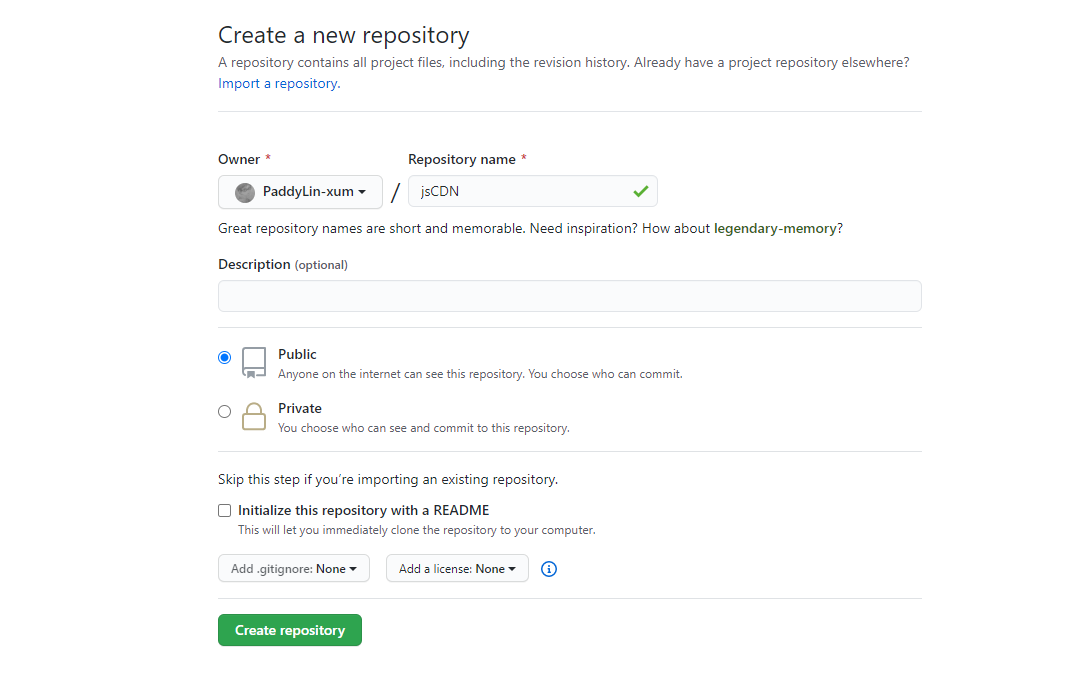The height and width of the screenshot is (673, 1085).
Task: Open the Import a repository link
Action: [279, 83]
